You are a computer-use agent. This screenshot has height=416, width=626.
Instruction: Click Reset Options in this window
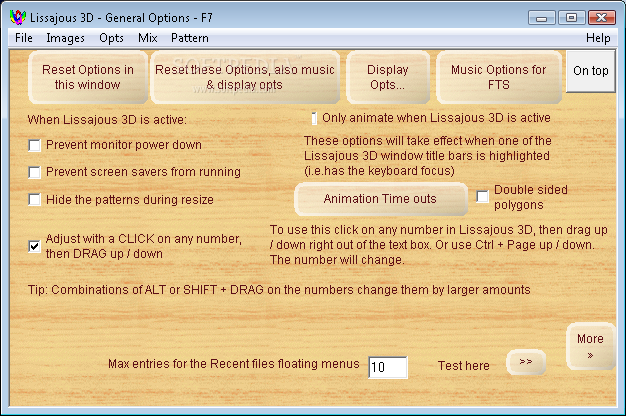88,77
